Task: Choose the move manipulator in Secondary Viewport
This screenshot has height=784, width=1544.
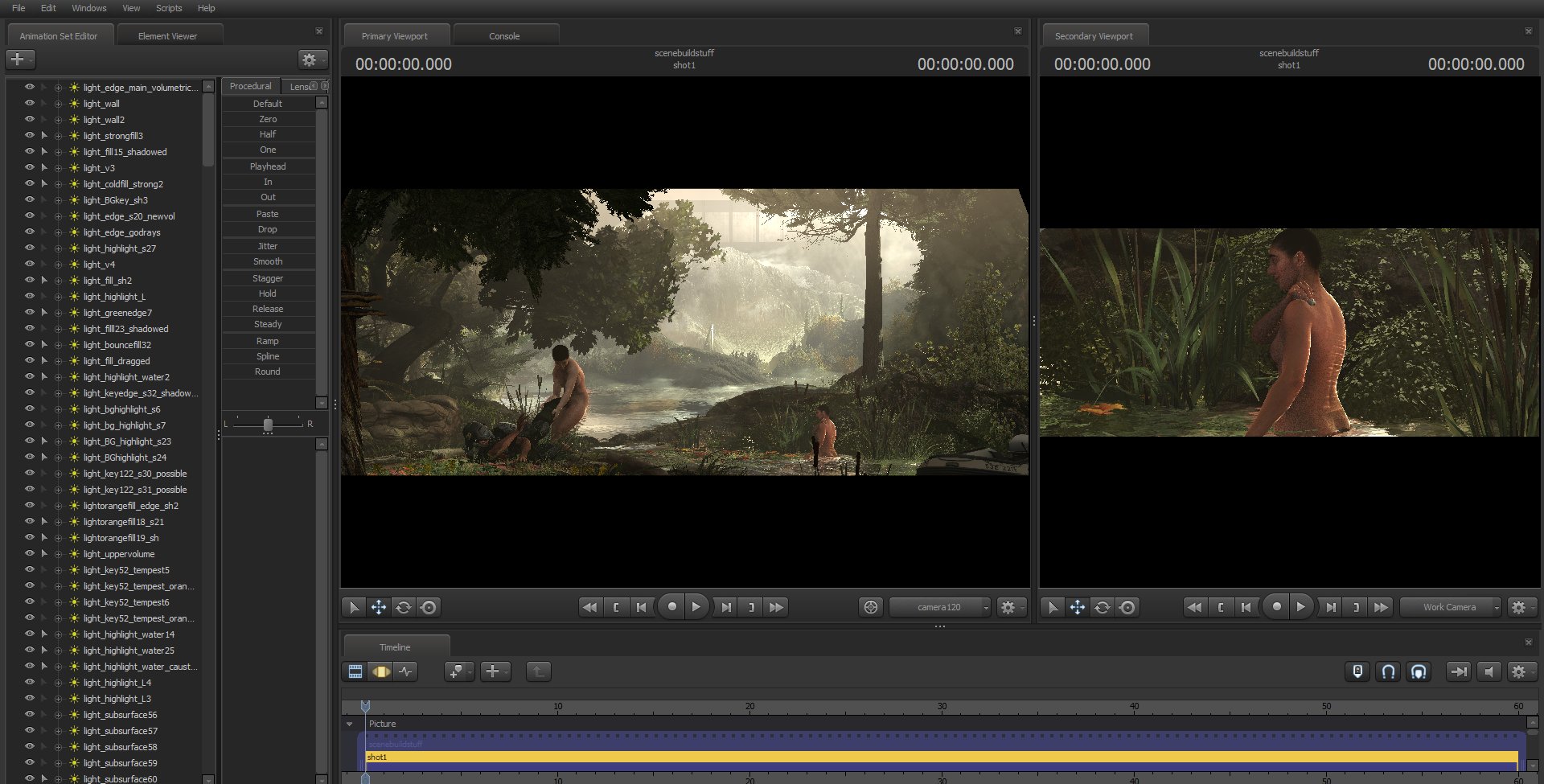Action: [1078, 607]
